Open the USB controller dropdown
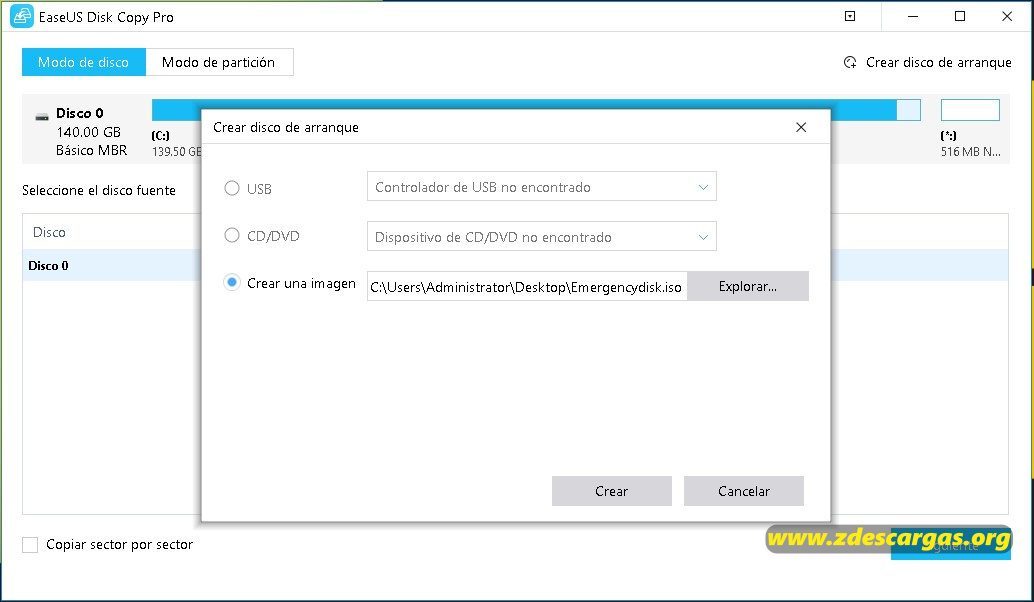 541,187
